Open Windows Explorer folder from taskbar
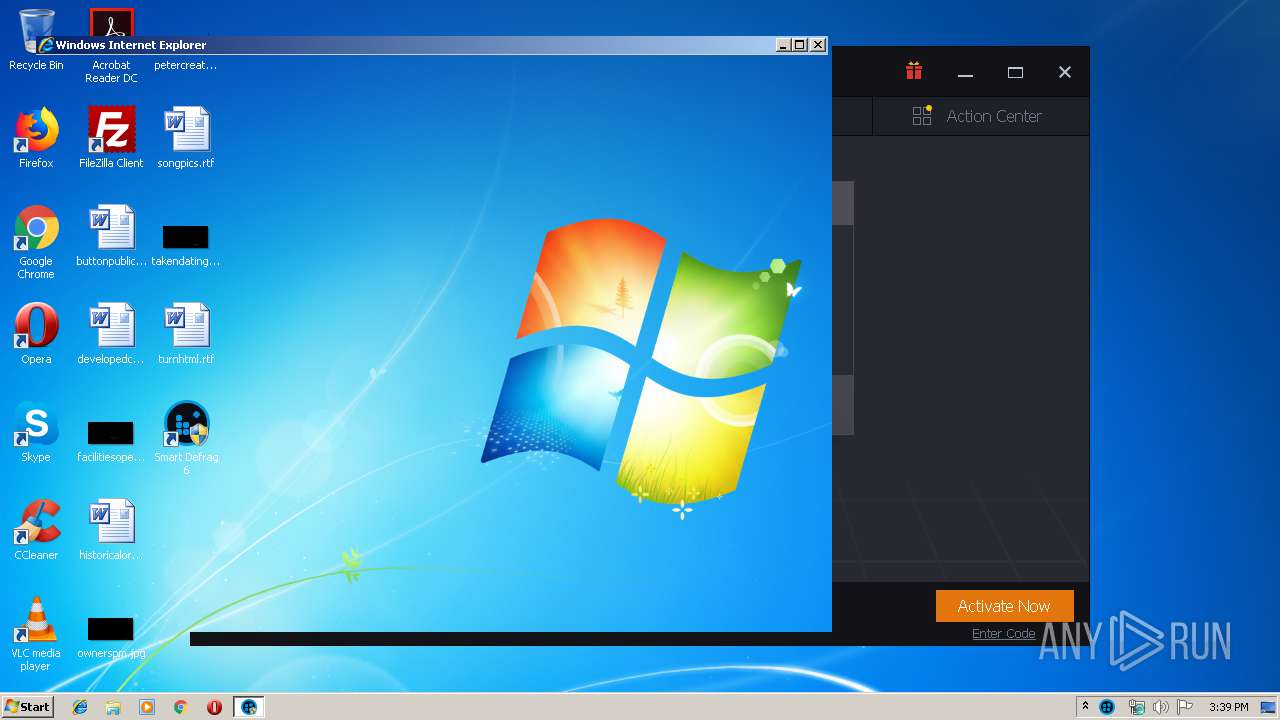 click(113, 707)
